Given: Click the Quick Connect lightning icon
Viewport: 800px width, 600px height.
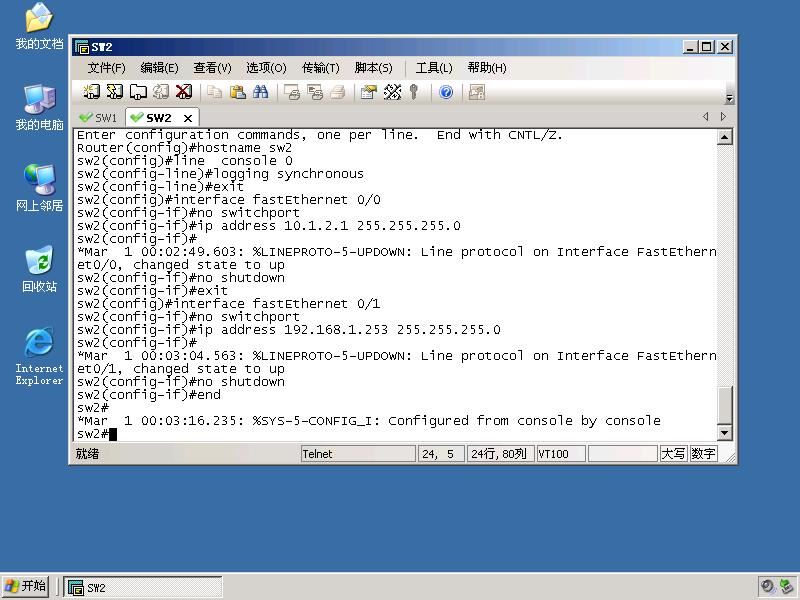Looking at the screenshot, I should click(115, 92).
